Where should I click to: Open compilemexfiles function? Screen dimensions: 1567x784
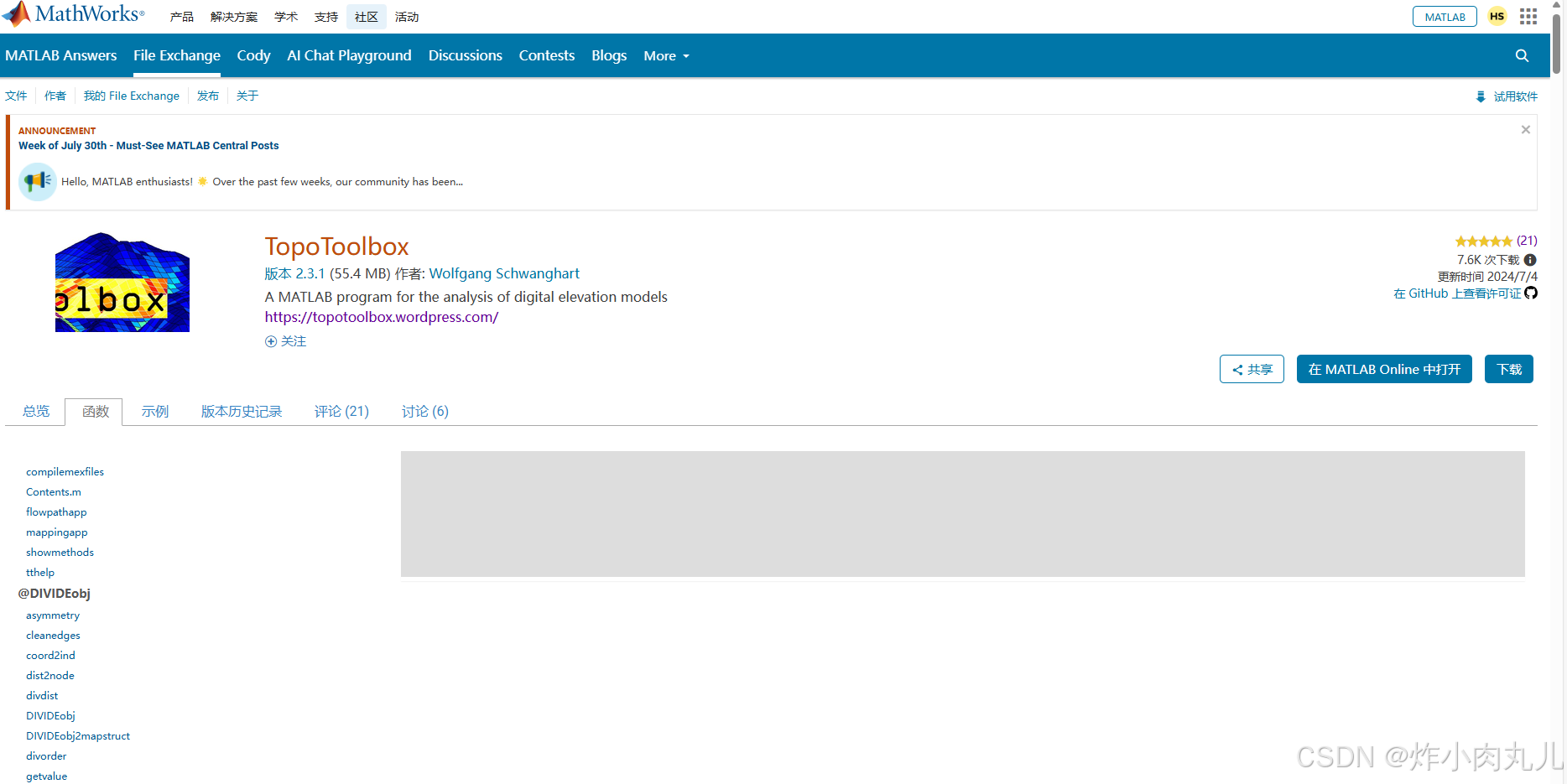click(x=65, y=472)
